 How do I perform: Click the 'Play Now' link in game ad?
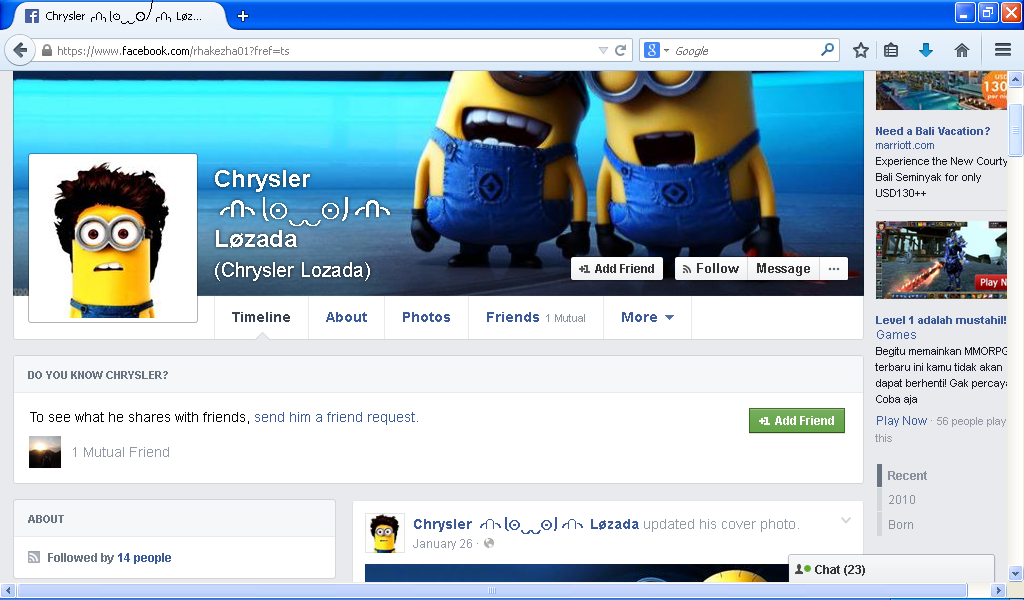[x=901, y=420]
